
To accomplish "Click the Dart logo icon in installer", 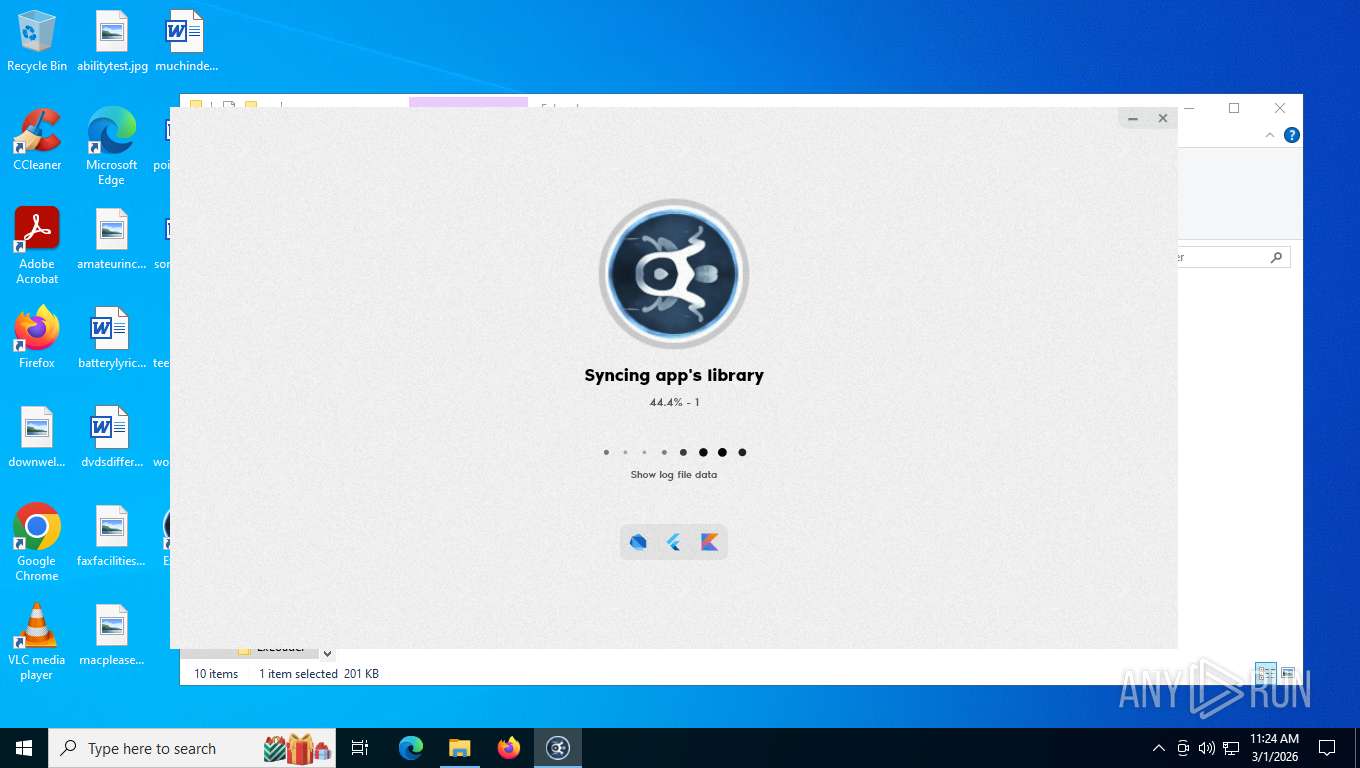I will pyautogui.click(x=638, y=542).
